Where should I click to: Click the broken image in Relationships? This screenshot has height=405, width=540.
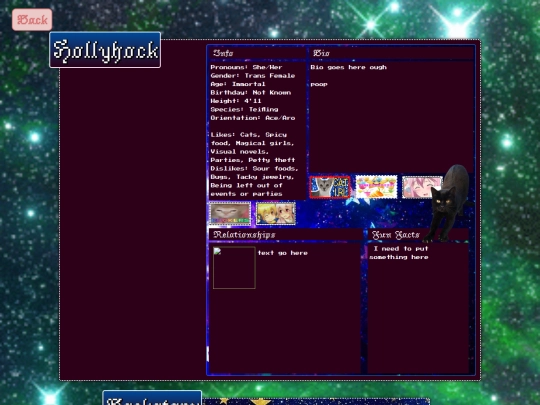(234, 268)
